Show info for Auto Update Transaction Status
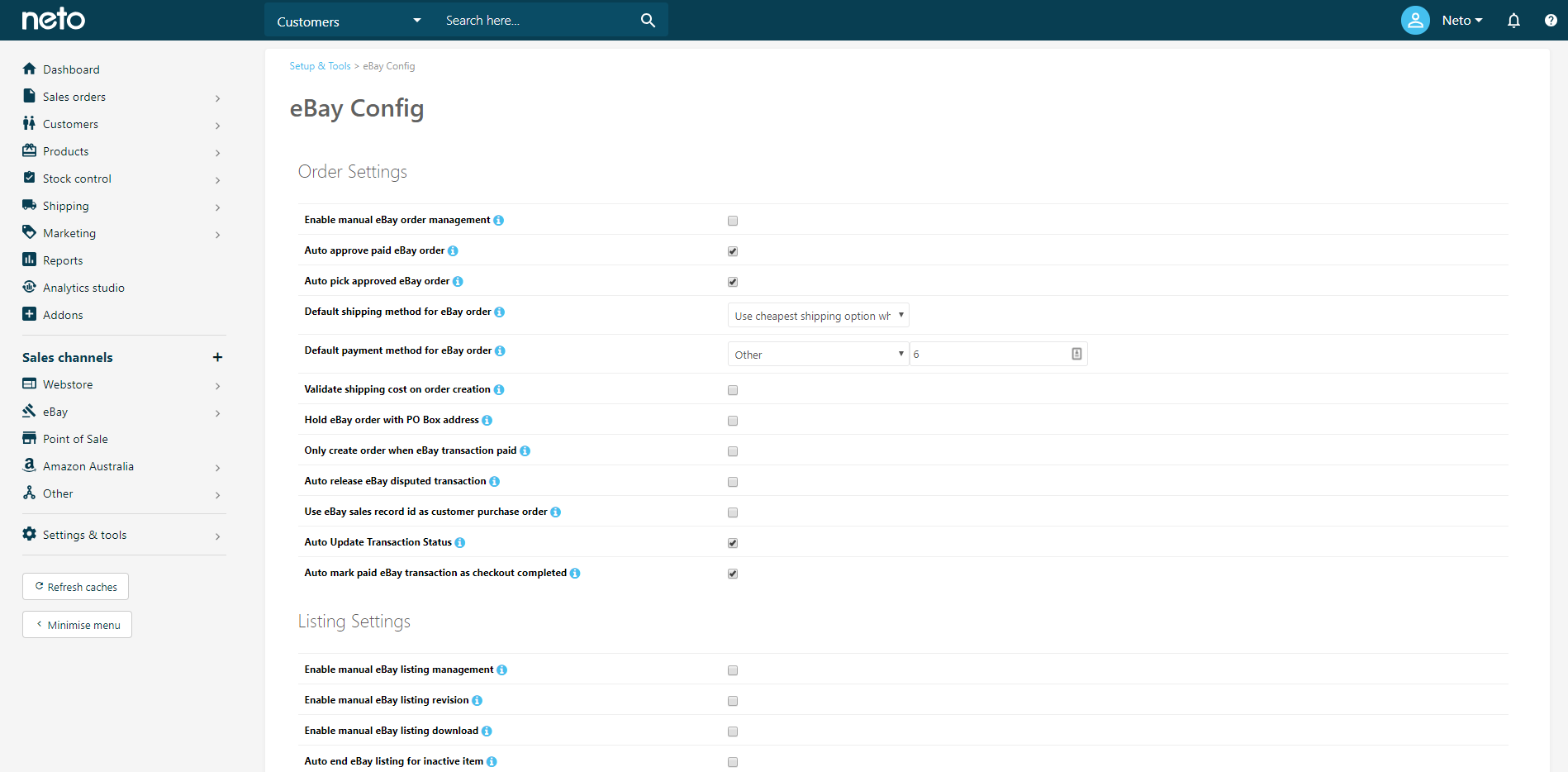The width and height of the screenshot is (1568, 772). point(460,542)
